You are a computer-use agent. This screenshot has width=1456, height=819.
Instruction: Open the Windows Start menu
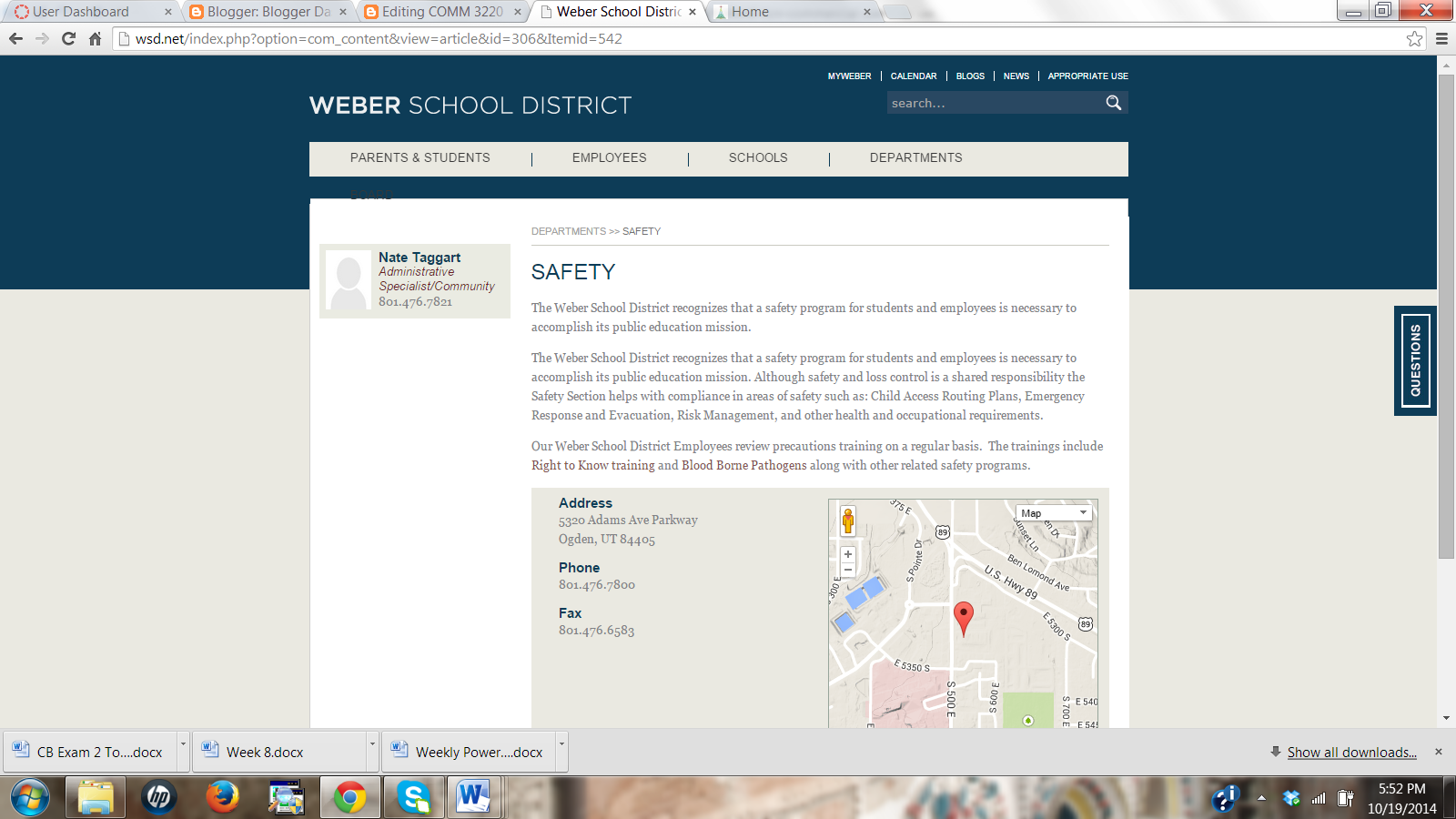pos(30,797)
